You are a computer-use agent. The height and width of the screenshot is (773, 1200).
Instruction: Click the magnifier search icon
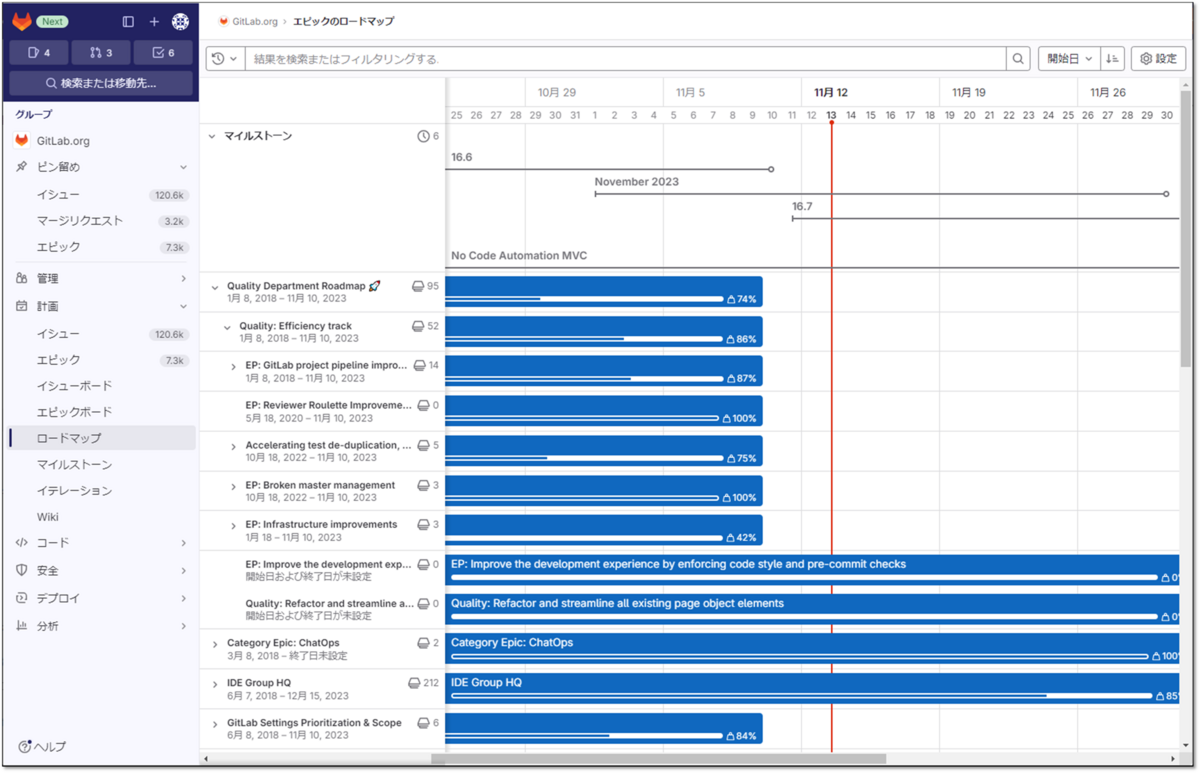tap(1018, 59)
